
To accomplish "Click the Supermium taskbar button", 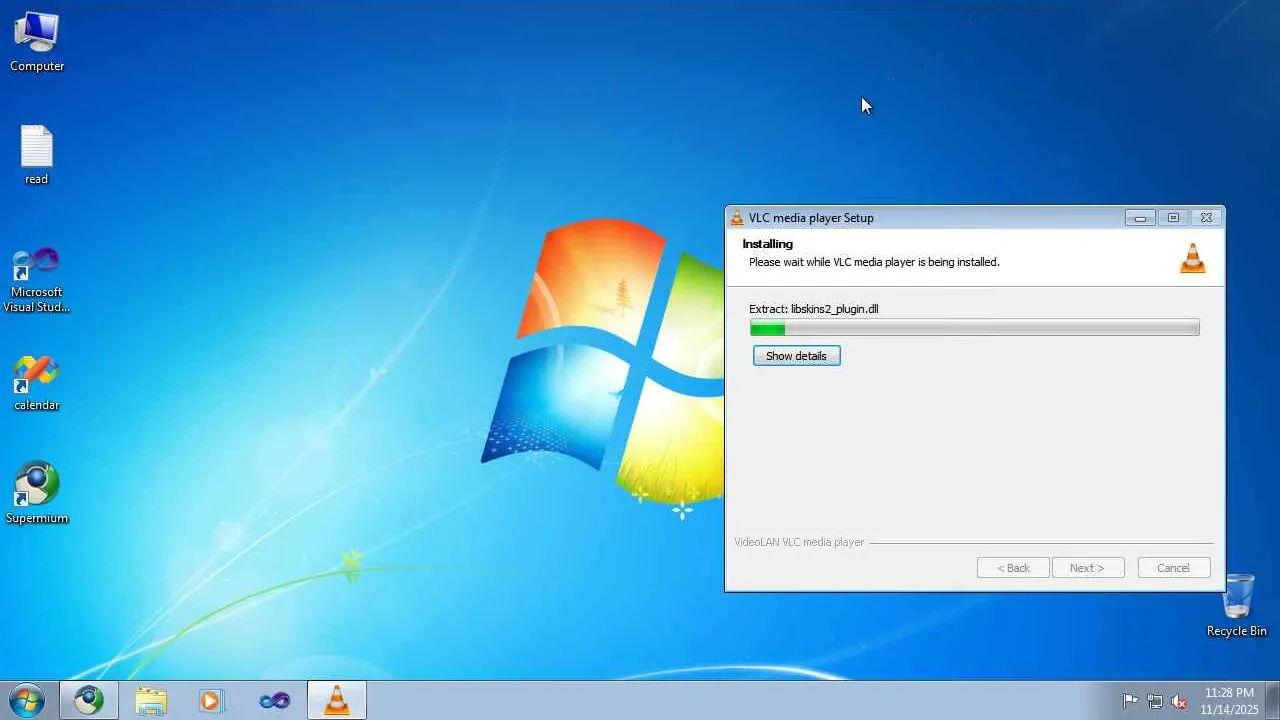I will 89,701.
